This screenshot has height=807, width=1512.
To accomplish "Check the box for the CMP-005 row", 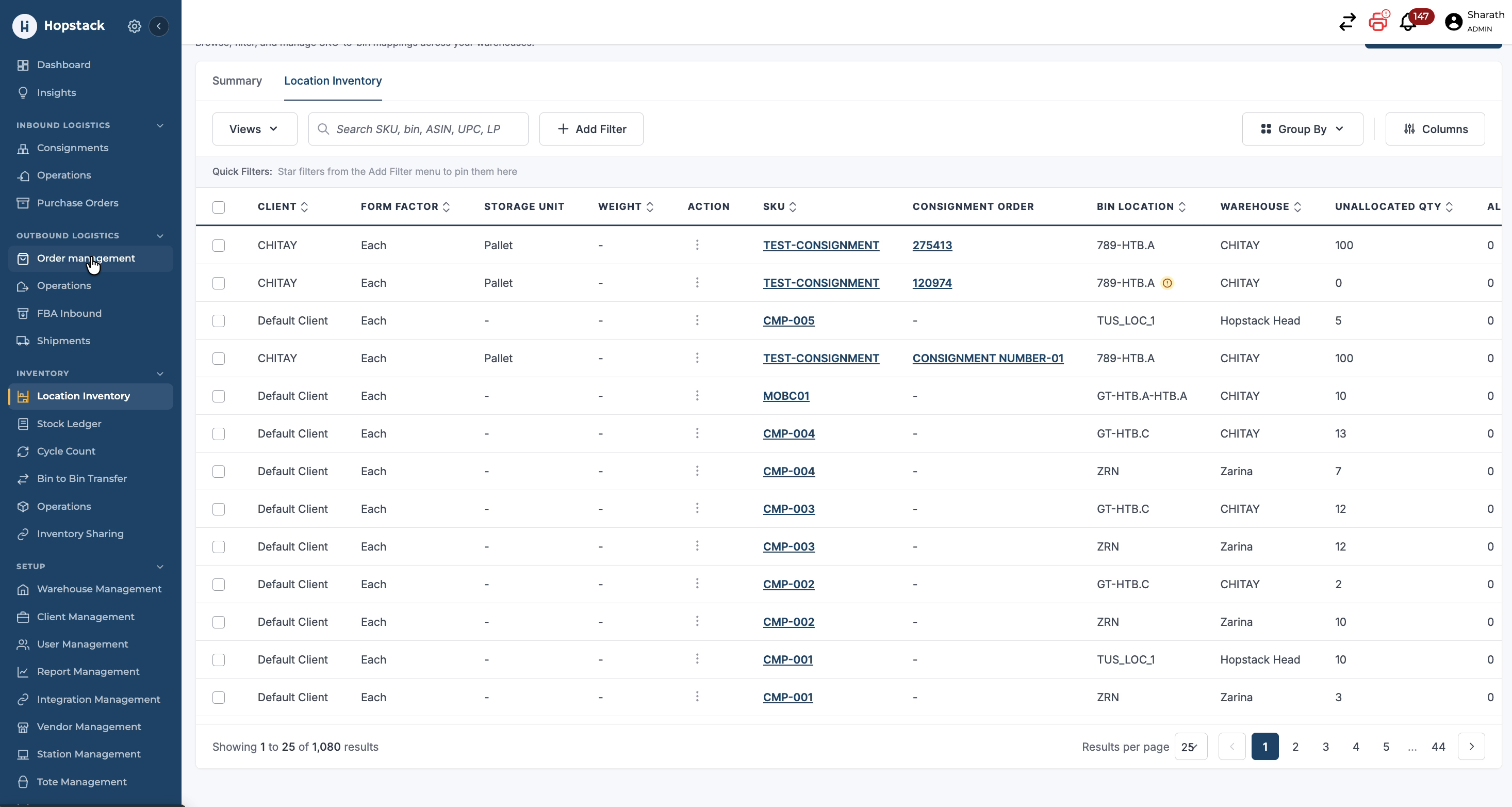I will point(218,321).
